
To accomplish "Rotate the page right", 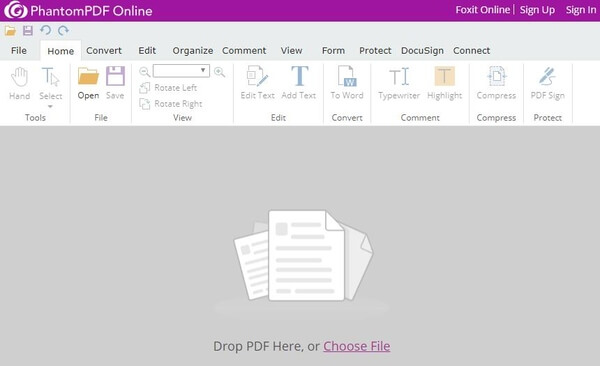I will pyautogui.click(x=171, y=104).
